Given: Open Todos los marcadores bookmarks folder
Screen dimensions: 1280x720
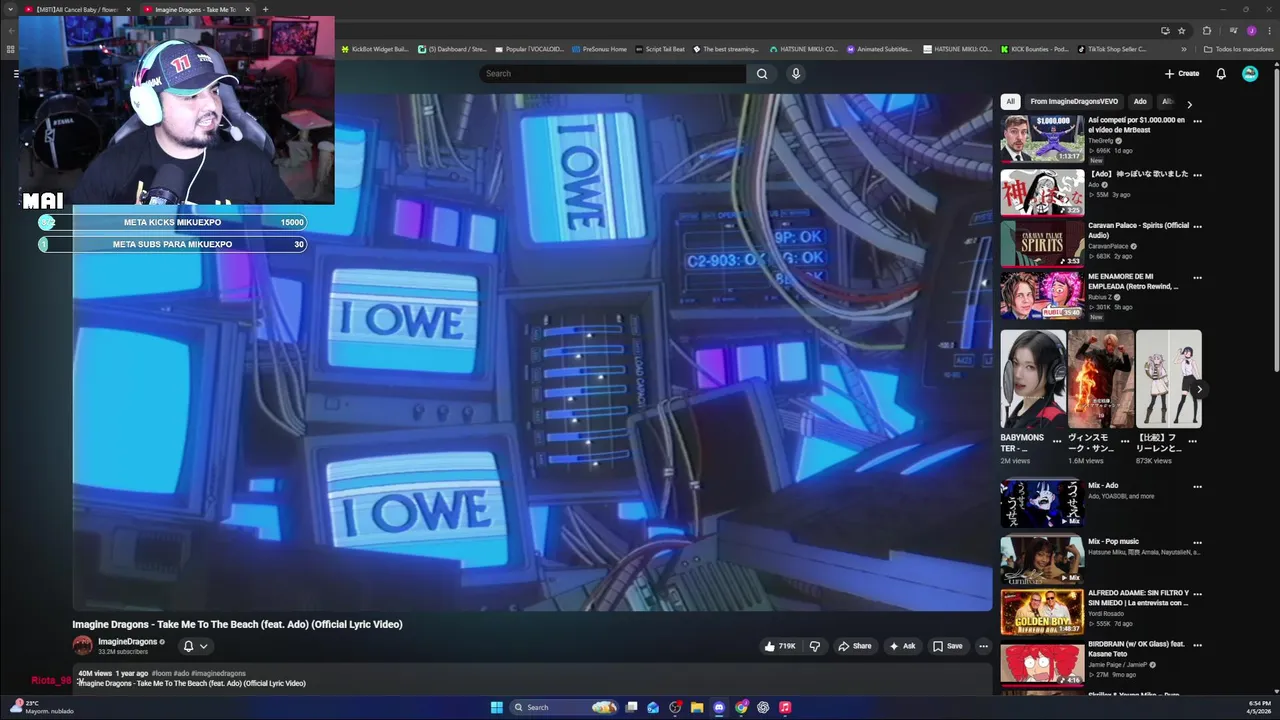Looking at the screenshot, I should (1238, 49).
